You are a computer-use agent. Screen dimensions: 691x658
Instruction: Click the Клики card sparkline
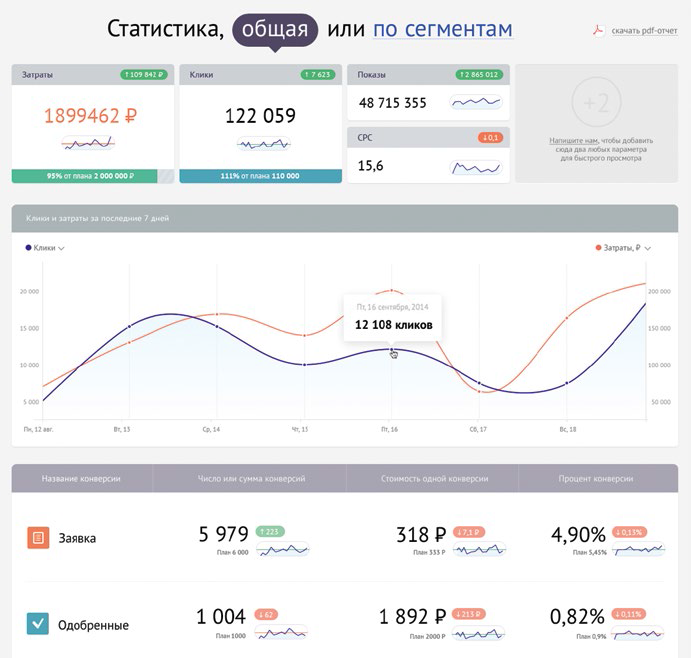264,144
